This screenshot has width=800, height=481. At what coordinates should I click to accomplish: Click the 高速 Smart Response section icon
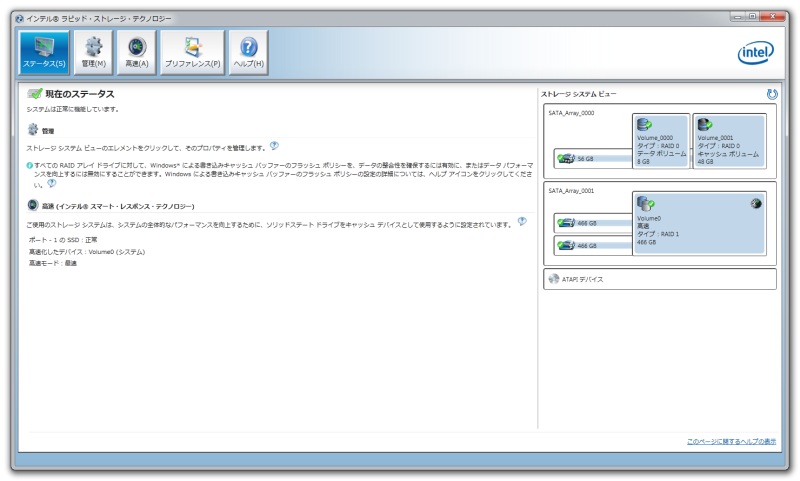pyautogui.click(x=33, y=205)
